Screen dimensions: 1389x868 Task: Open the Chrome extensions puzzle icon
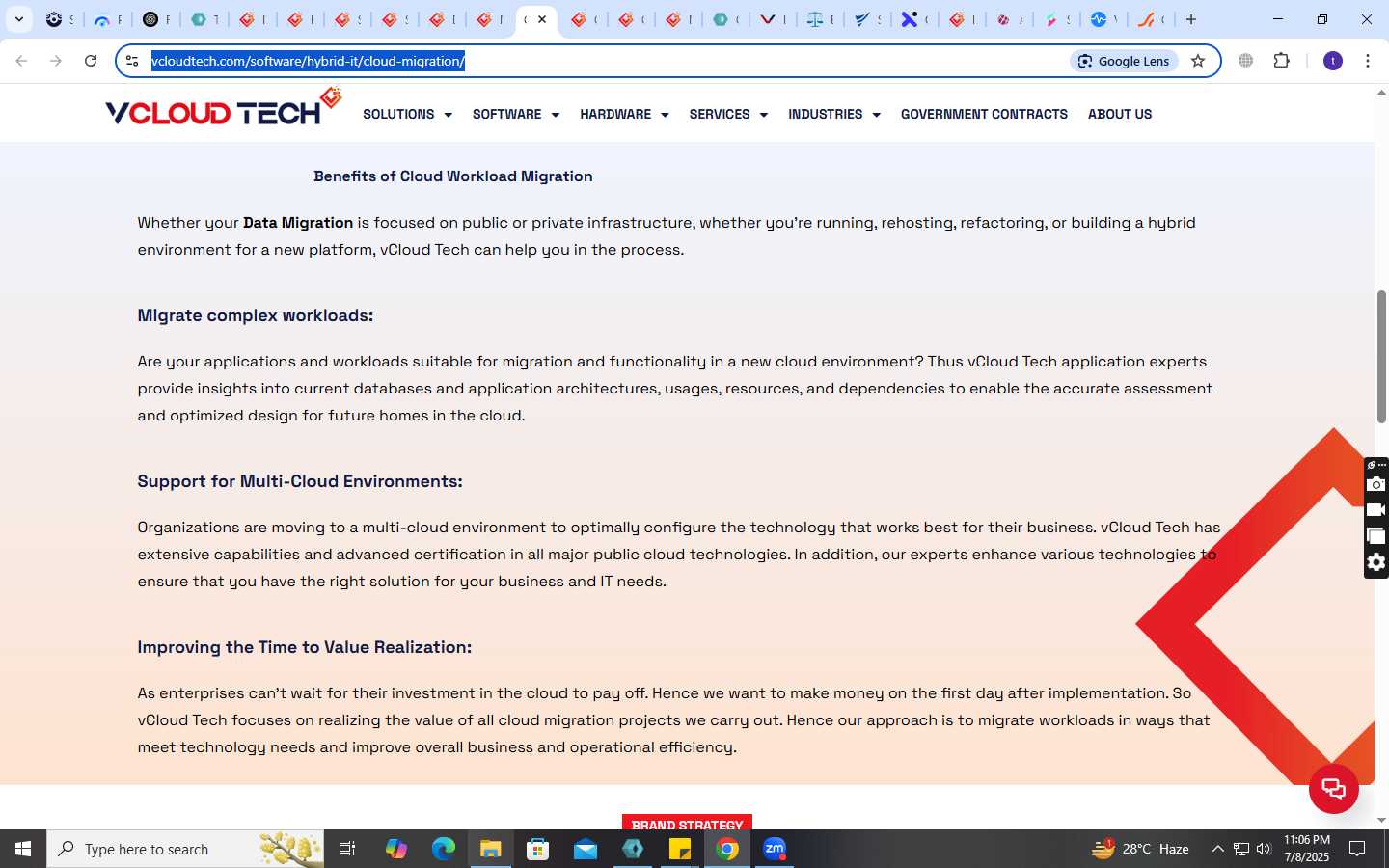[1281, 61]
